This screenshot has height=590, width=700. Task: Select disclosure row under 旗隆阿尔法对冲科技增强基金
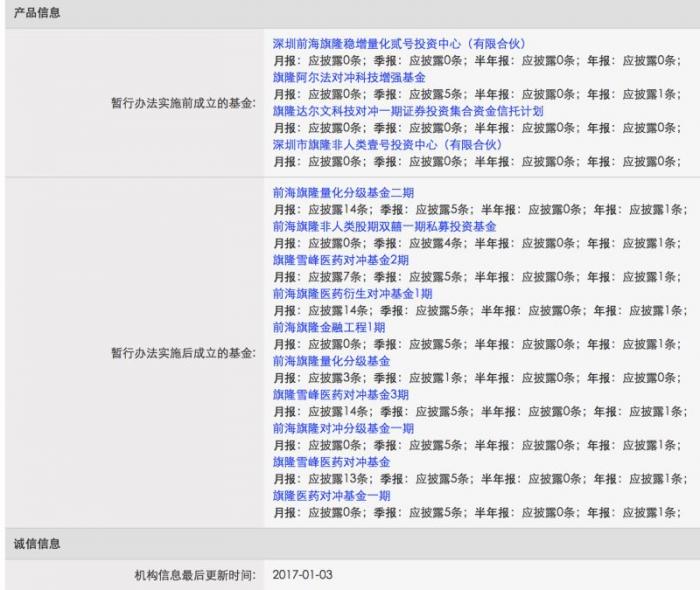coord(477,95)
